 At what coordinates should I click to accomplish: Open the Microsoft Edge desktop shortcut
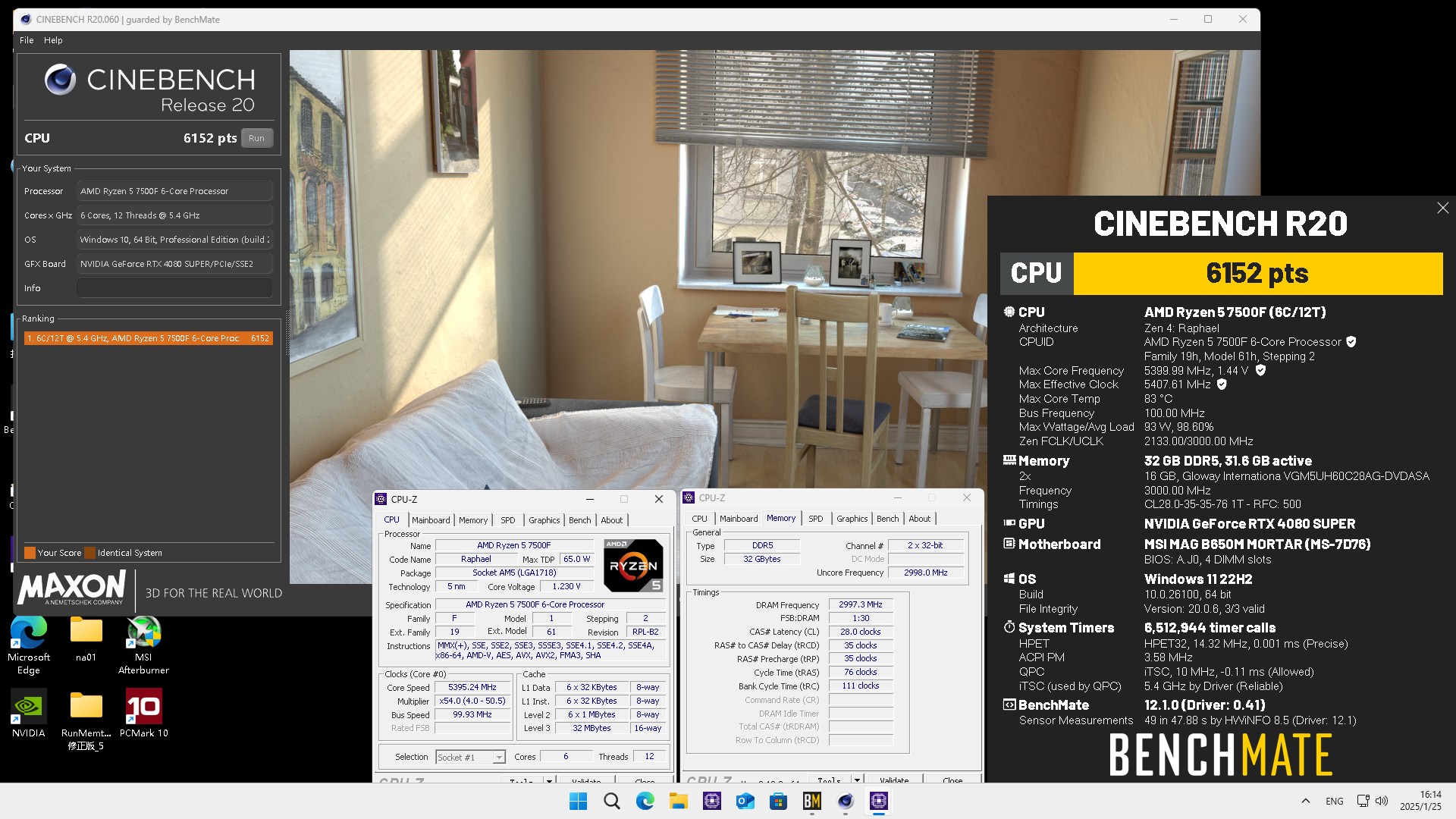click(x=29, y=645)
